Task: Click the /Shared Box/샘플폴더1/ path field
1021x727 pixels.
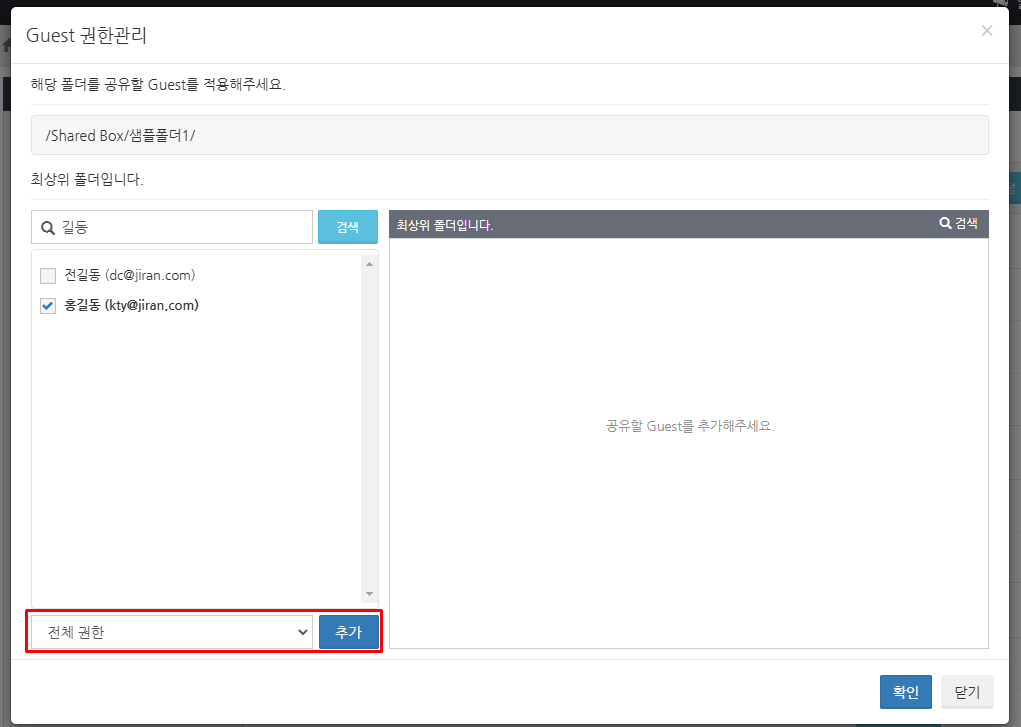Action: (509, 135)
